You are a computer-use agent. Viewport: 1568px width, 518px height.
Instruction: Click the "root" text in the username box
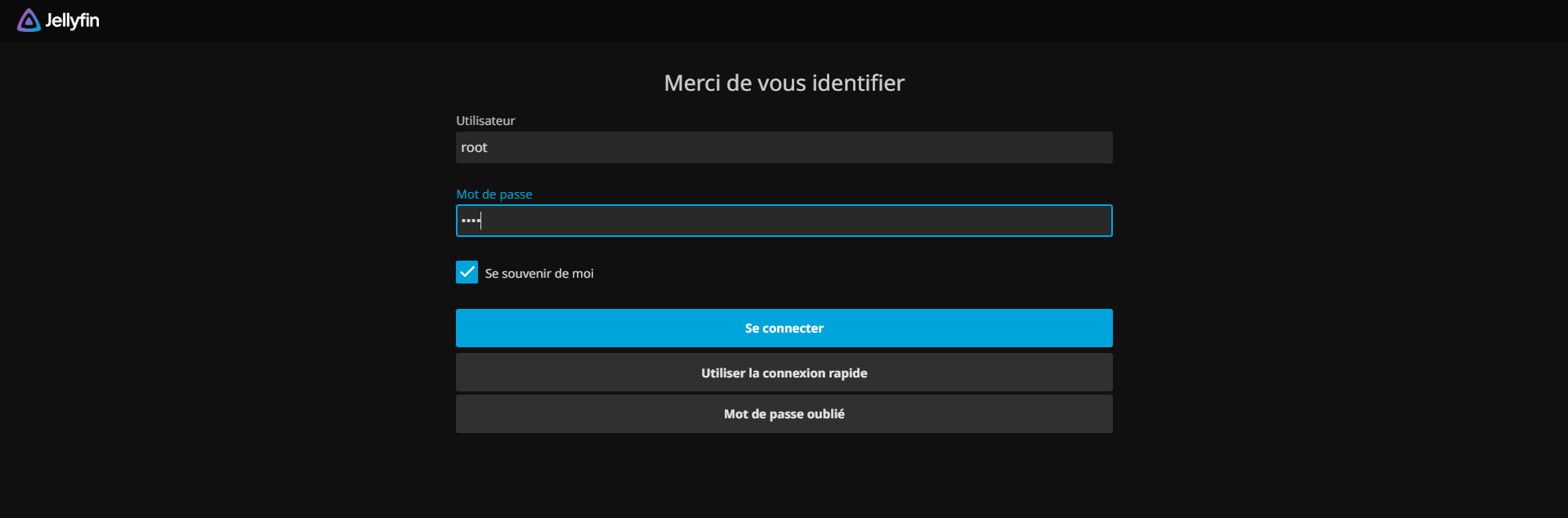tap(474, 147)
